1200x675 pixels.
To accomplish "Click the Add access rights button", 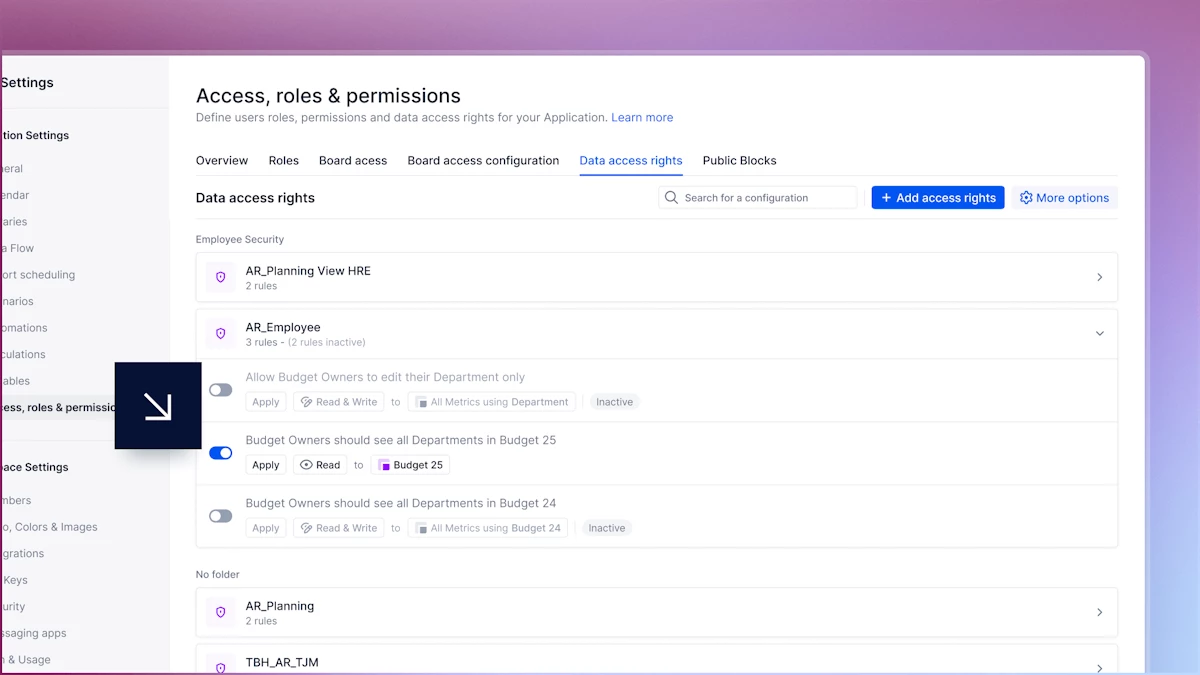I will tap(938, 198).
